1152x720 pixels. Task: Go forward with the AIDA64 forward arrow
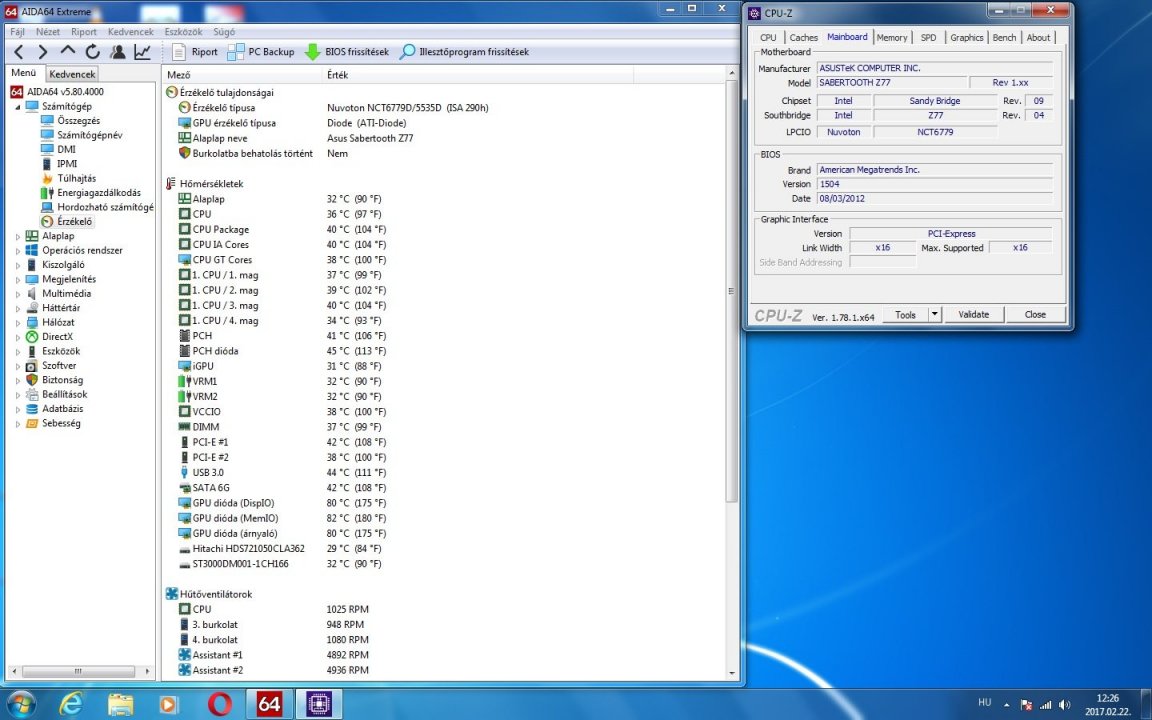(43, 51)
